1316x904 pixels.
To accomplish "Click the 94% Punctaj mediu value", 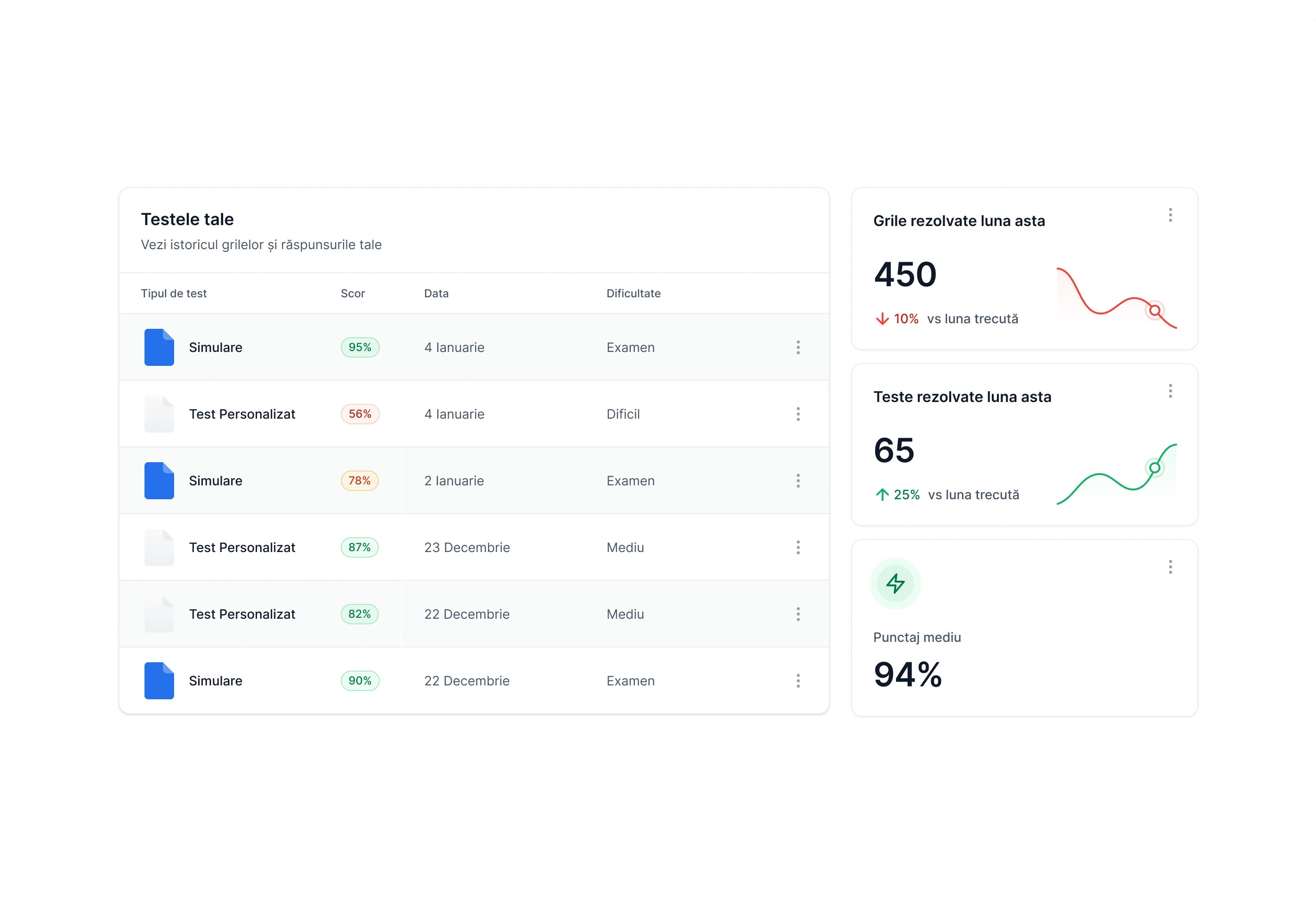I will (x=908, y=675).
